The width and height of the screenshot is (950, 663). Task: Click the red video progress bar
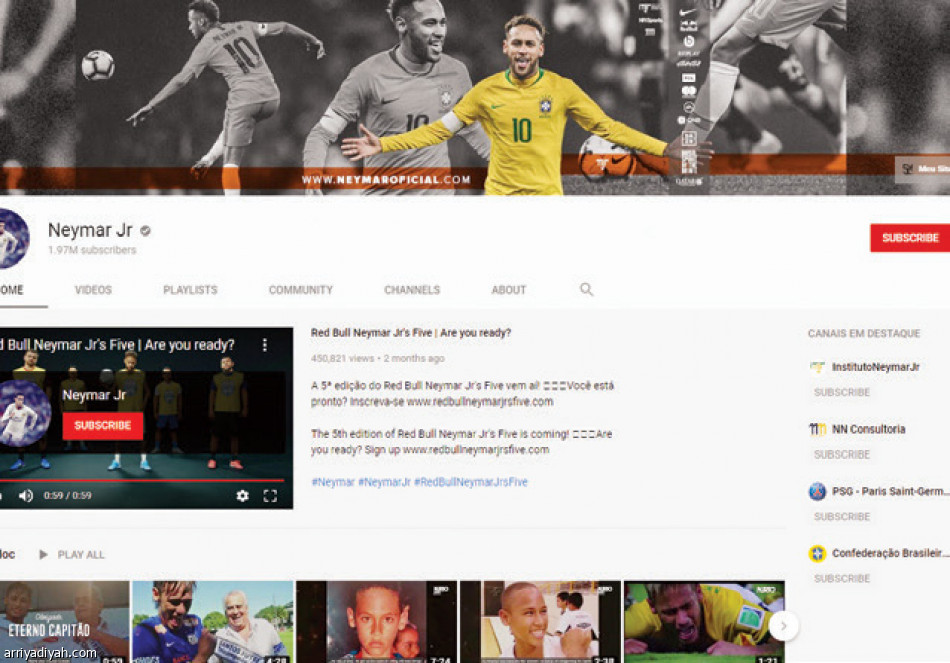pos(140,480)
